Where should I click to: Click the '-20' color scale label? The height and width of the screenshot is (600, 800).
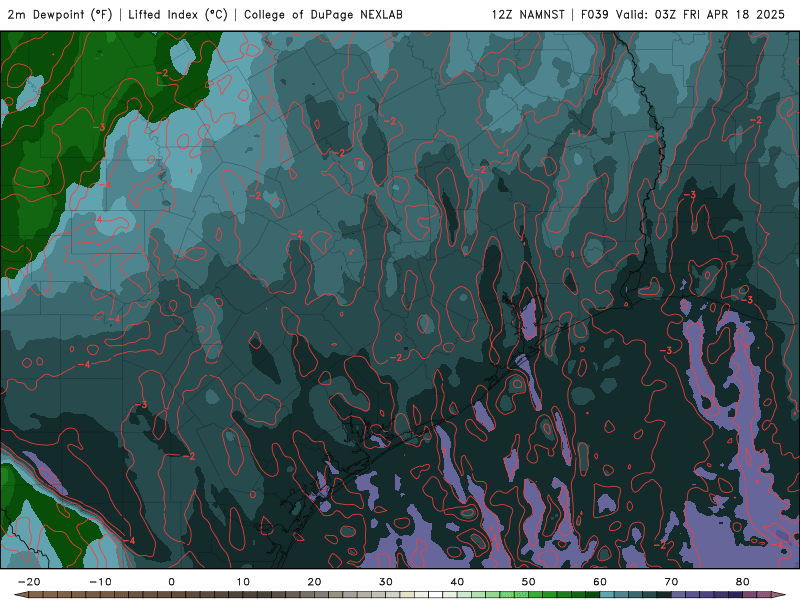[x=29, y=582]
